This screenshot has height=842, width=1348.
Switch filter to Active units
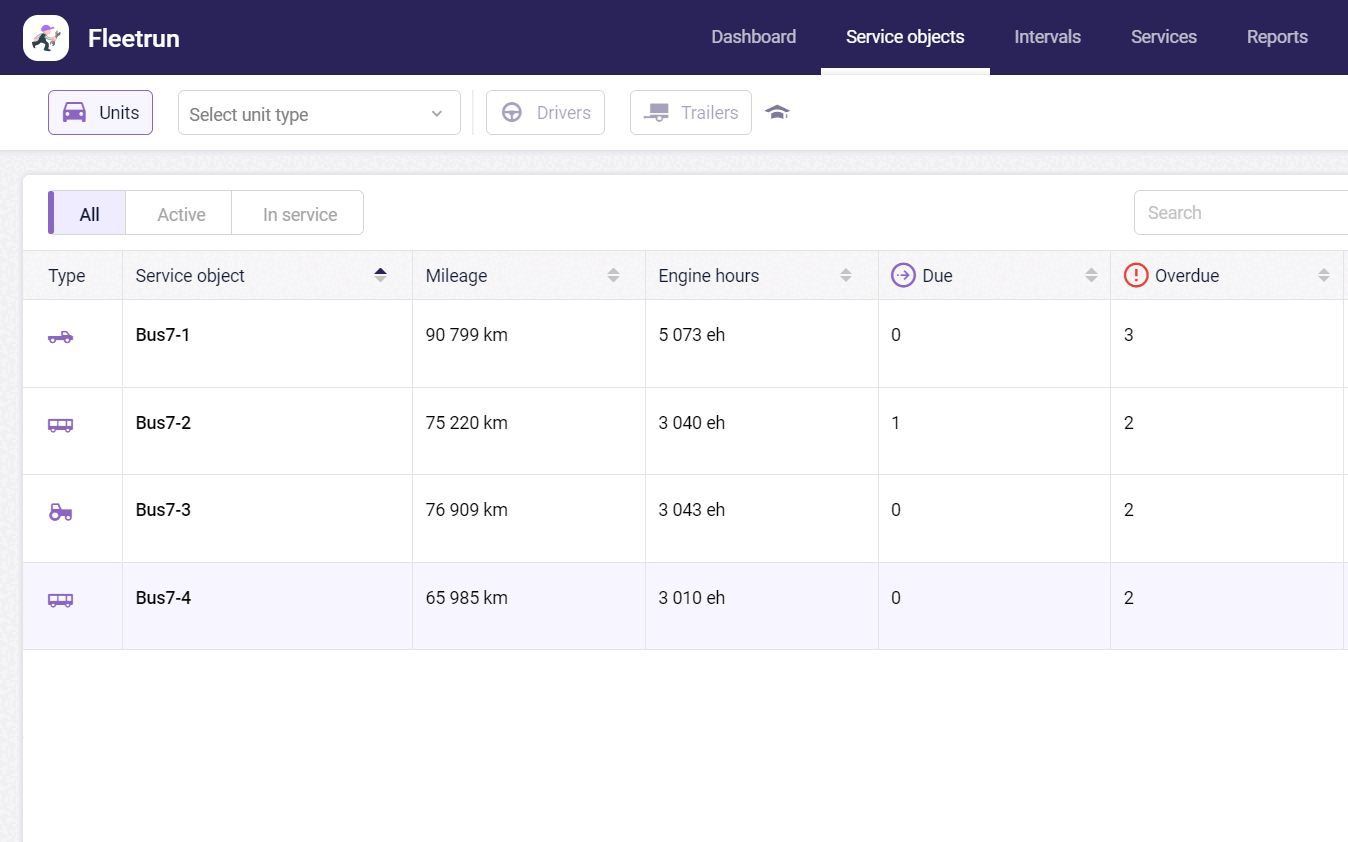pos(181,214)
